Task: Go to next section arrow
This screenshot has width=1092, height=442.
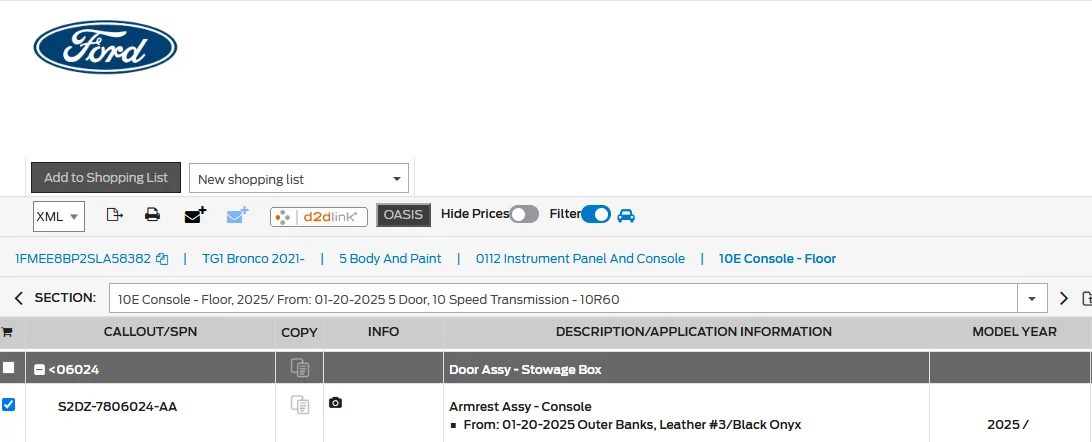Action: pyautogui.click(x=1063, y=299)
